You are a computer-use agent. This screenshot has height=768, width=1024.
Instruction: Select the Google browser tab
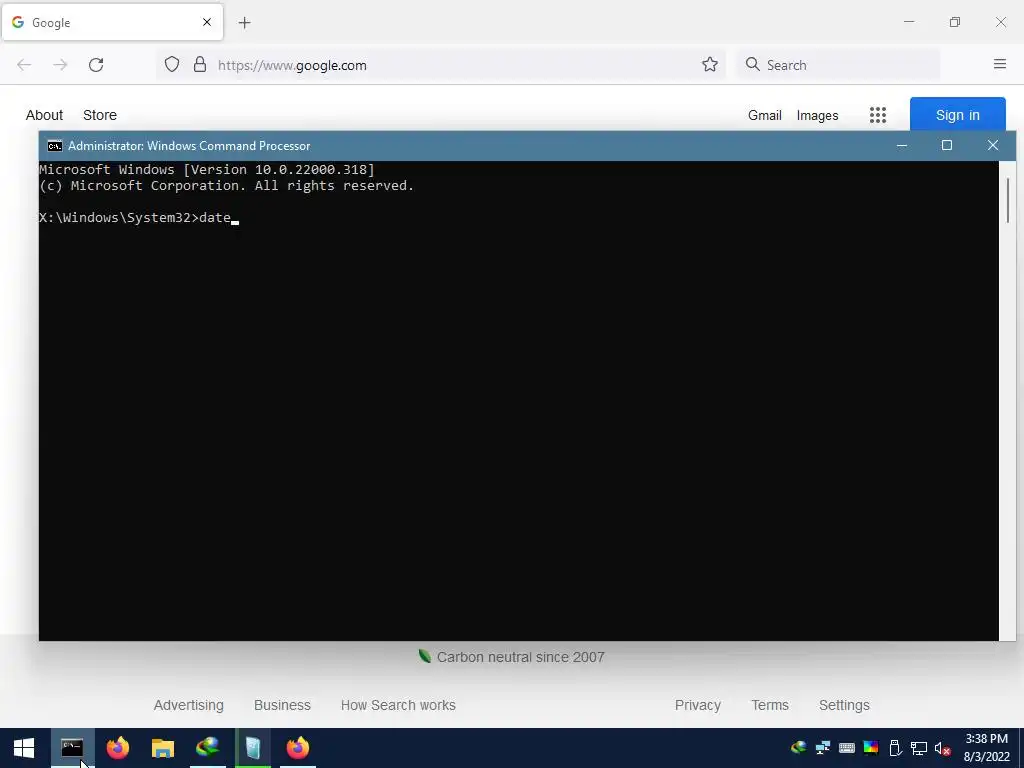[113, 22]
